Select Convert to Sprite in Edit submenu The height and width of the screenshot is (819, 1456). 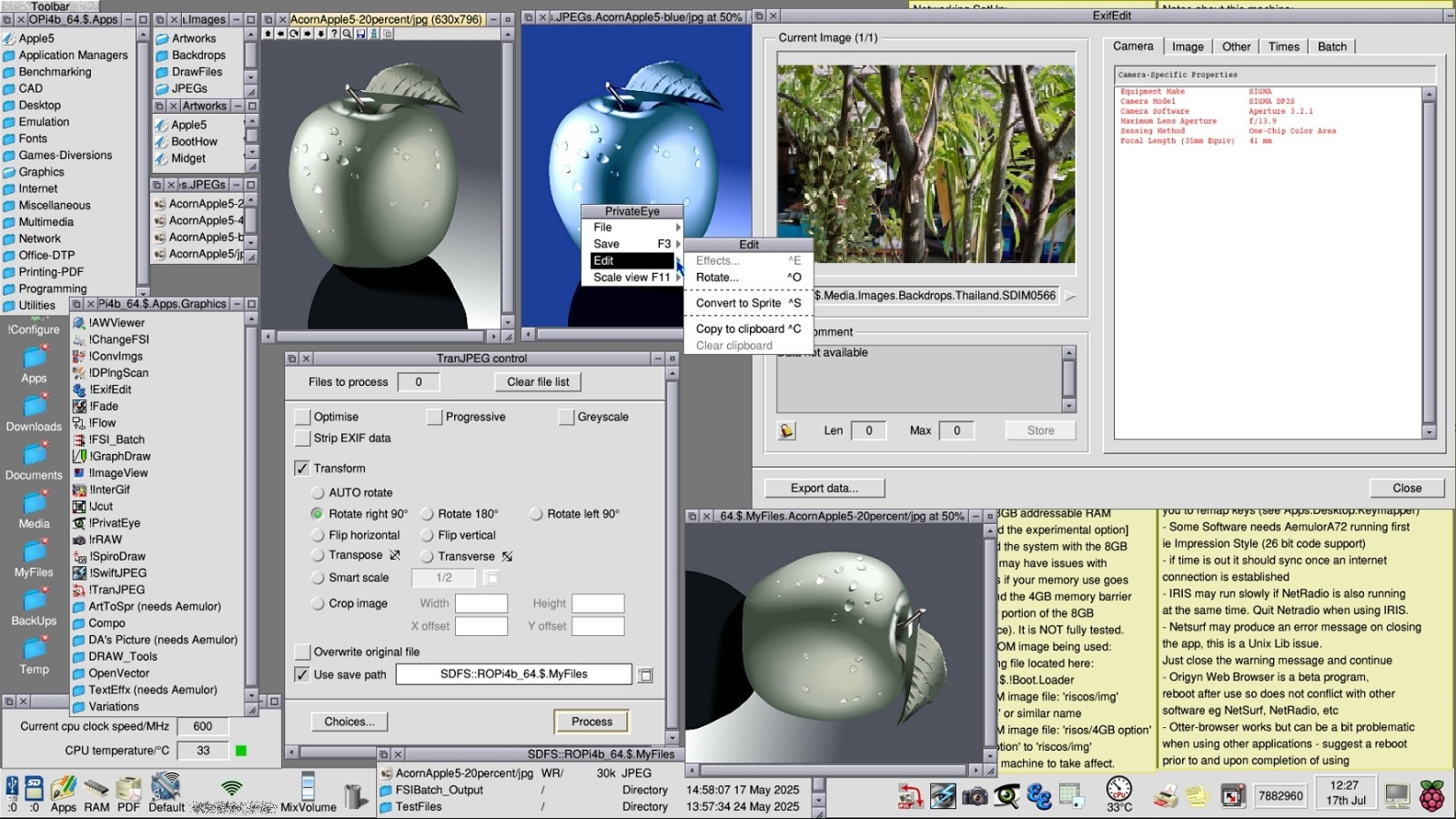(x=749, y=303)
